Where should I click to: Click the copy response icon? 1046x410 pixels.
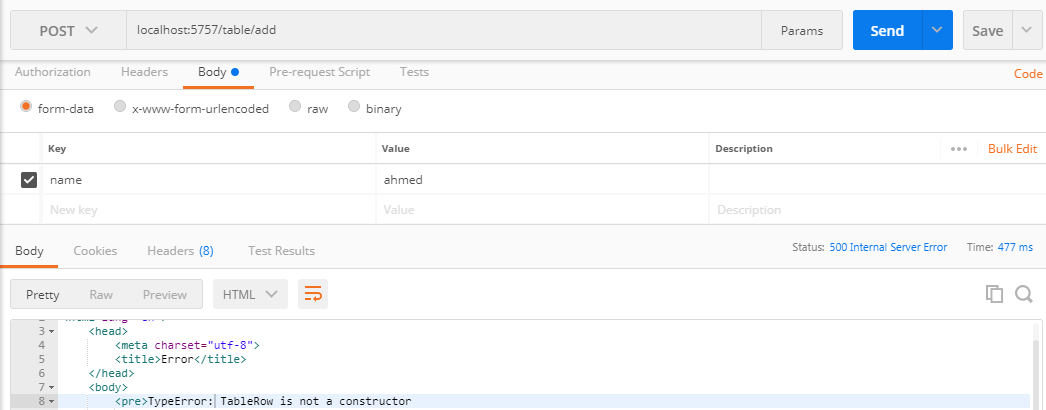coord(994,294)
